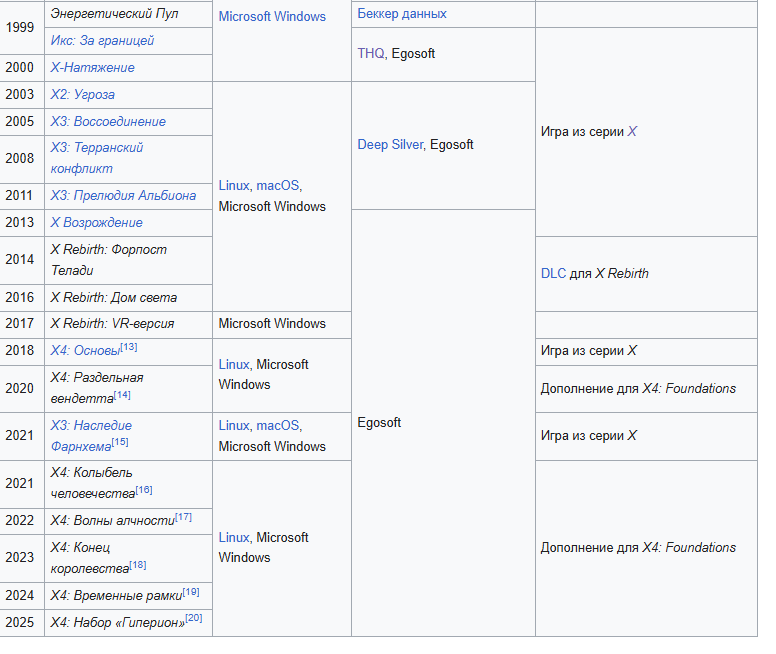Open footnote reference [18]
Image resolution: width=776 pixels, height=654 pixels.
tap(138, 565)
